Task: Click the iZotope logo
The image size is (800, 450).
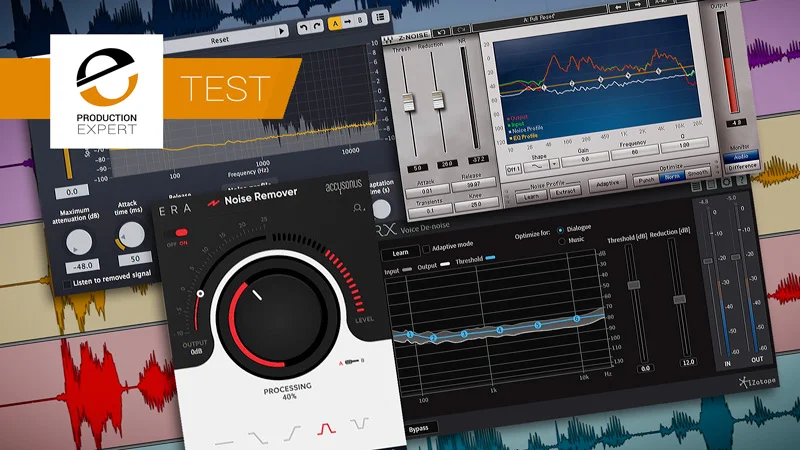Action: tap(758, 381)
